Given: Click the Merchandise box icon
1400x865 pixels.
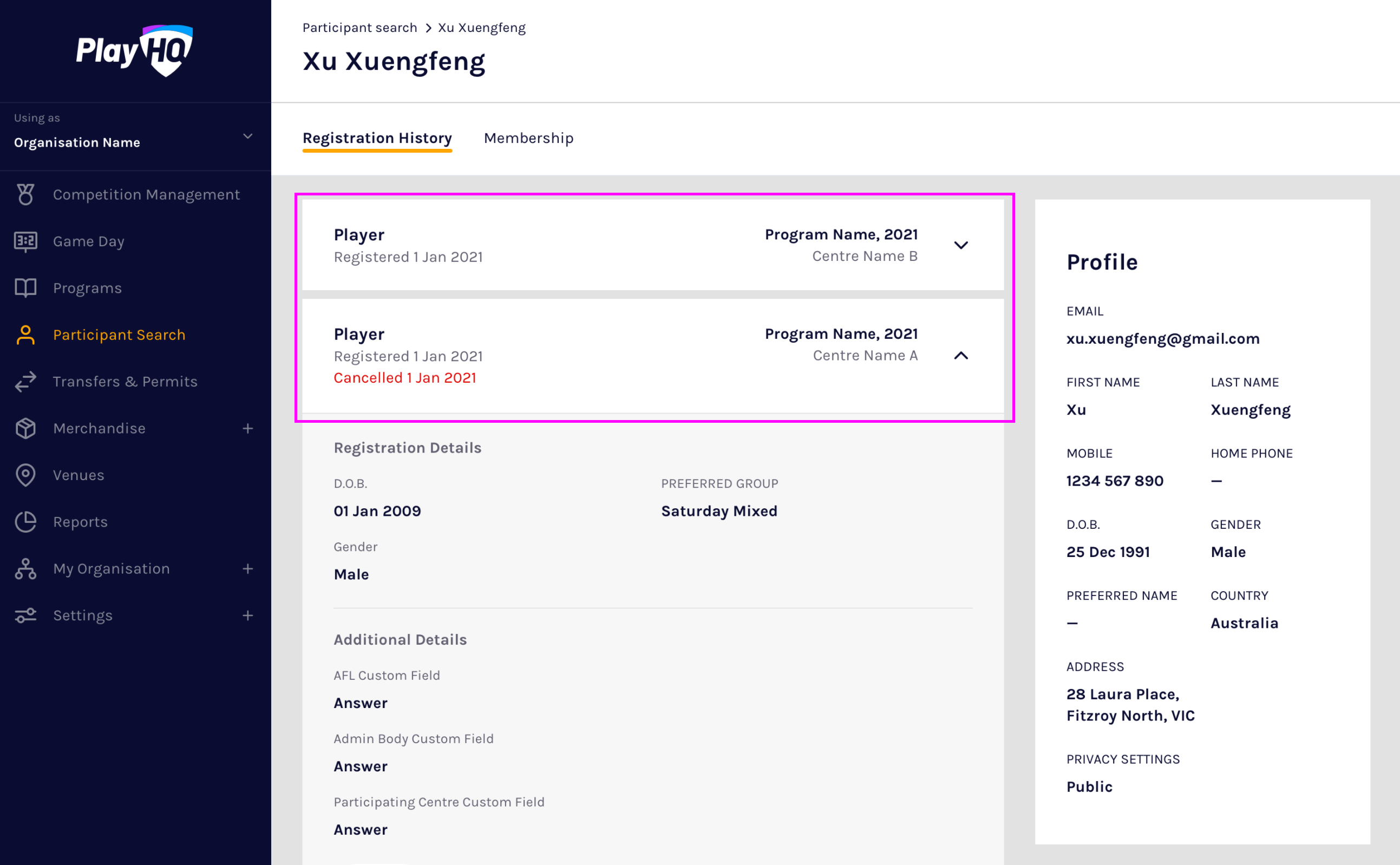Looking at the screenshot, I should point(26,429).
